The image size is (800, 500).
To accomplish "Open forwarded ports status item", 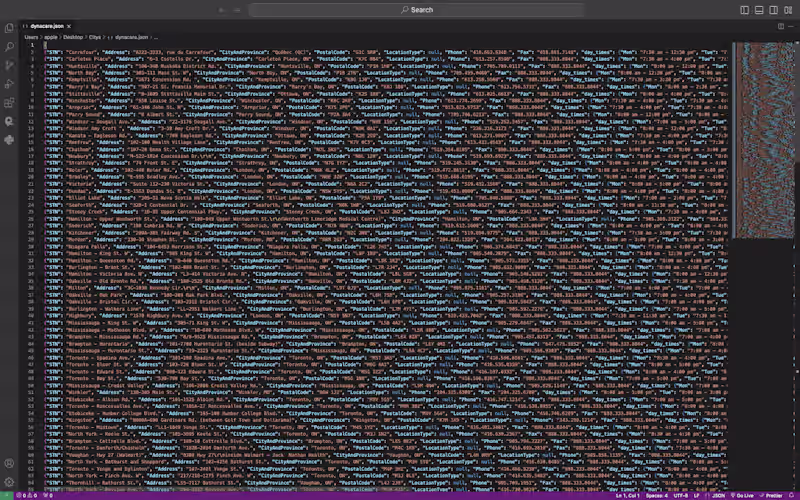I will tap(48, 495).
